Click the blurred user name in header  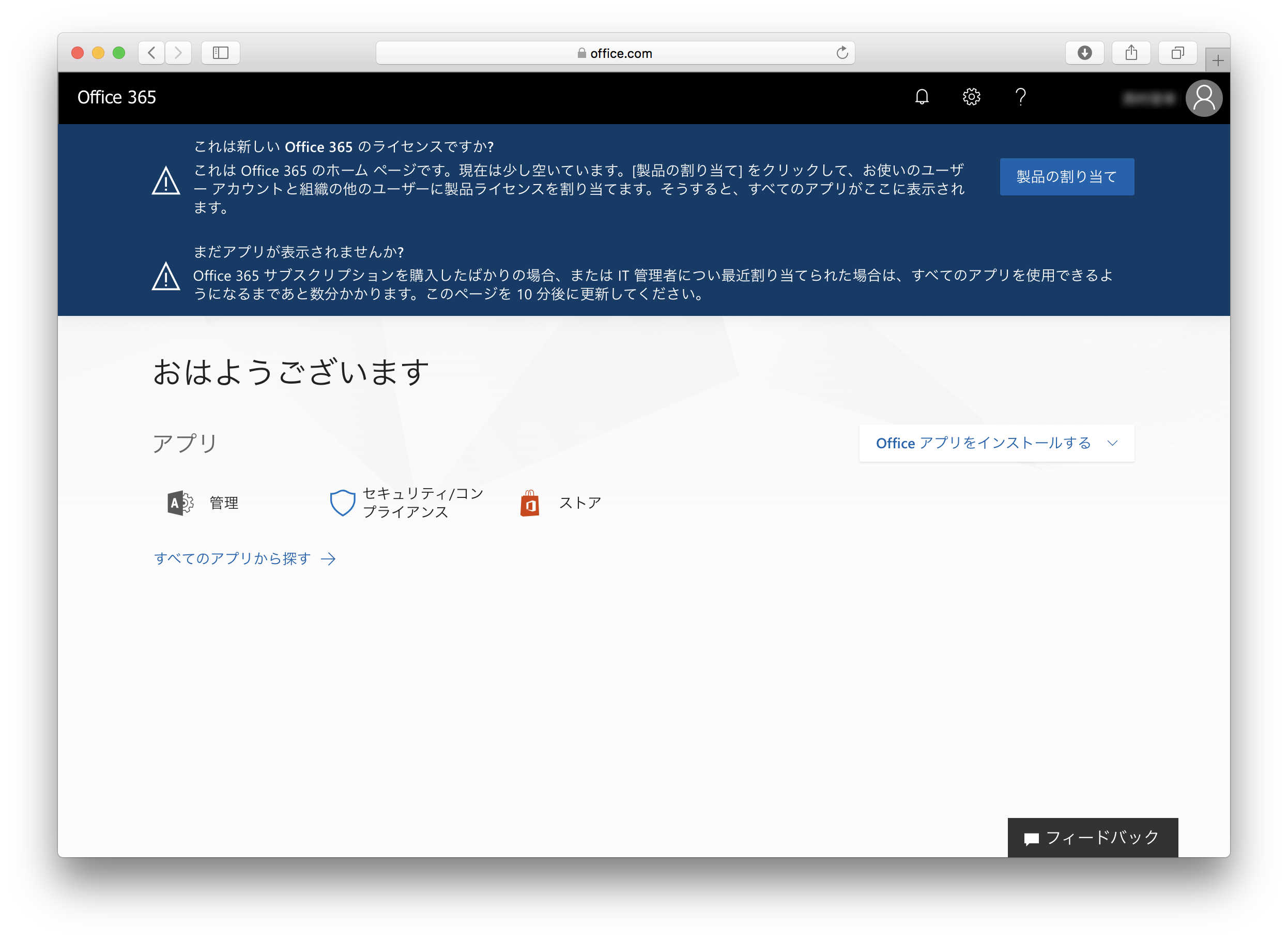(1148, 98)
